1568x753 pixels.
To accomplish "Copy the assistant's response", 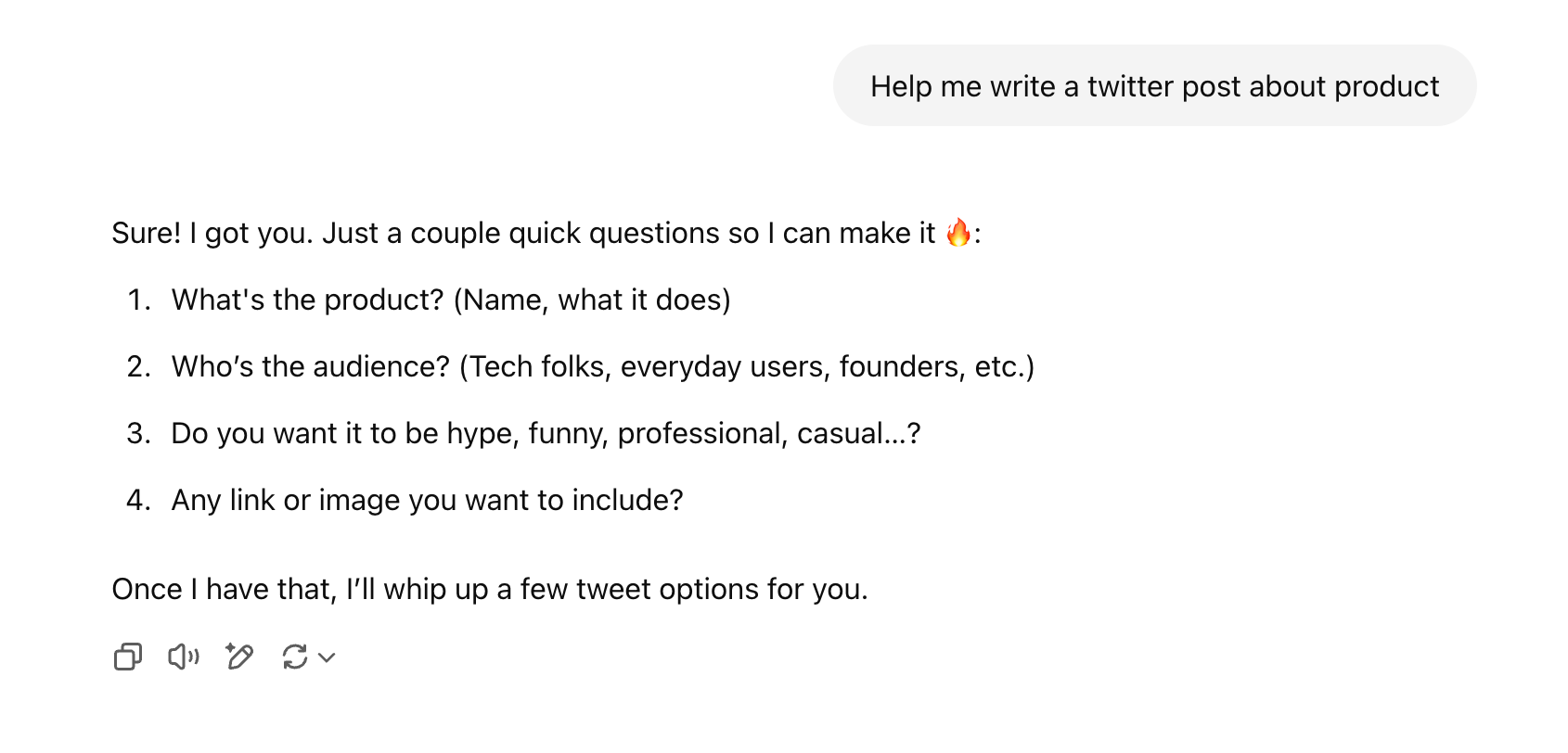I will 127,657.
